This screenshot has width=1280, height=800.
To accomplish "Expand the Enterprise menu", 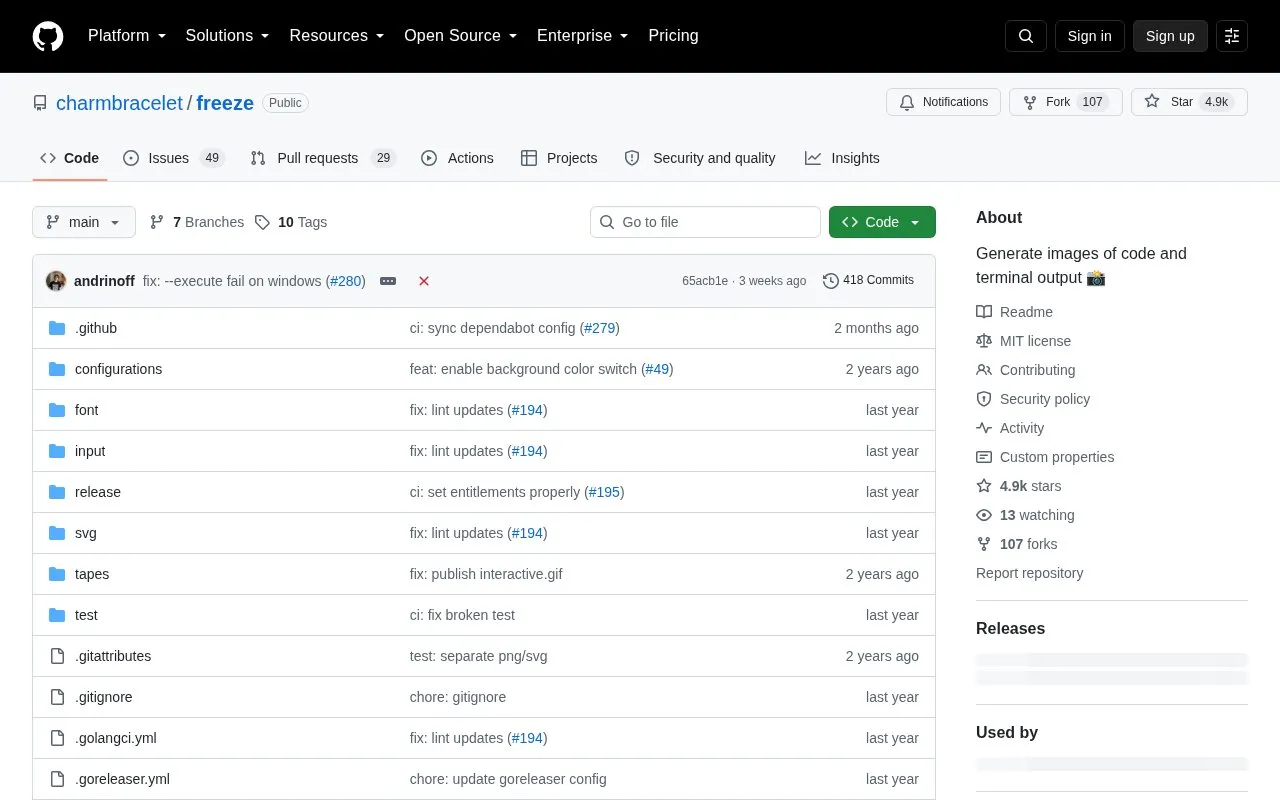I will 583,36.
